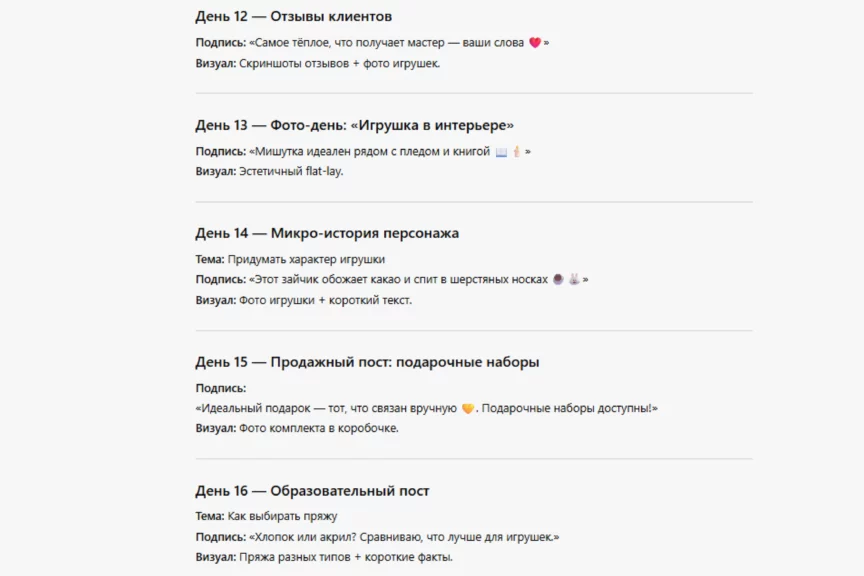Click the candle emoji in Day 13 caption
This screenshot has height=576, width=864.
516,152
